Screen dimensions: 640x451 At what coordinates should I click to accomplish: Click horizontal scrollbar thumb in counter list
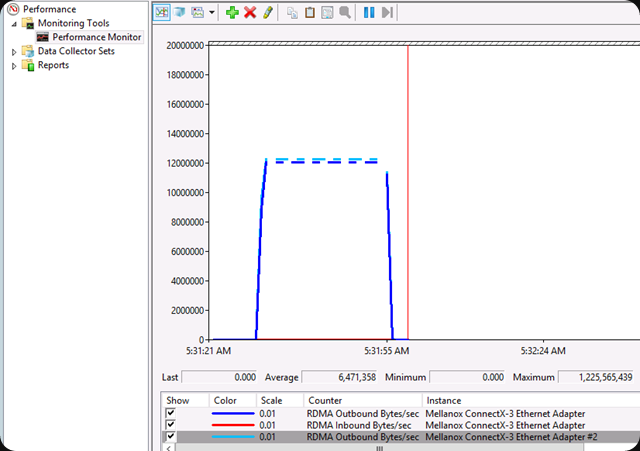click(x=379, y=448)
